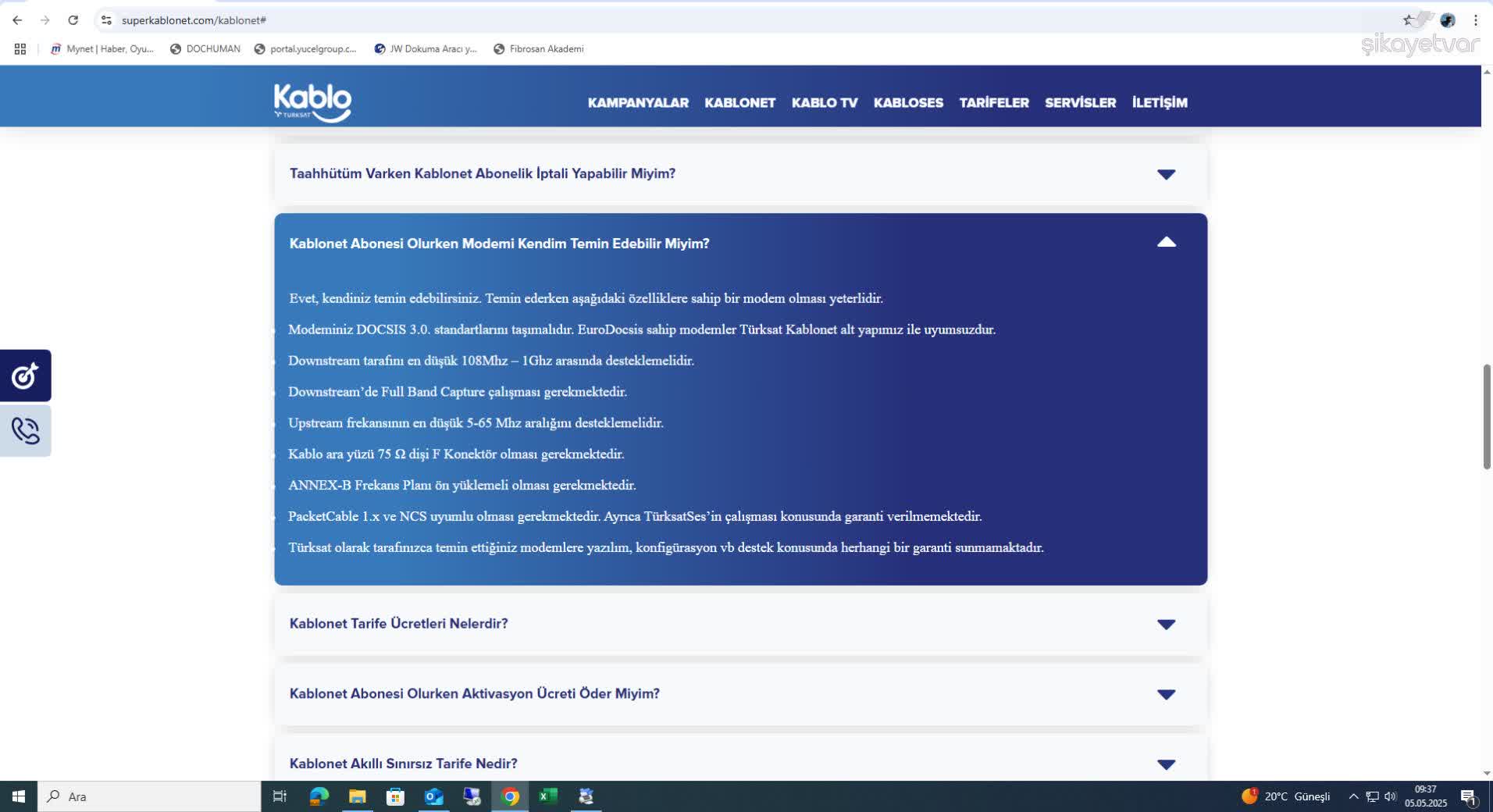The image size is (1493, 812).
Task: Open the Fibrosan Akademi bookmark
Action: coord(538,48)
